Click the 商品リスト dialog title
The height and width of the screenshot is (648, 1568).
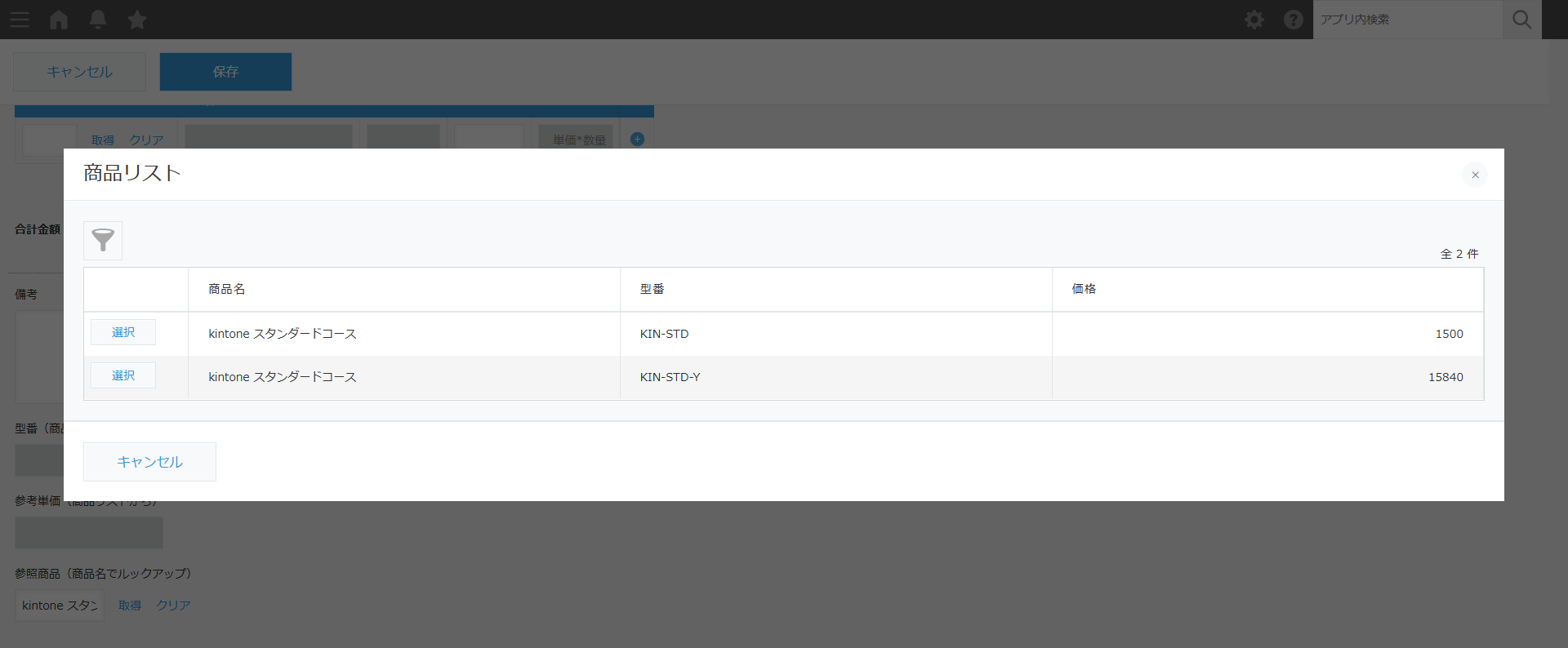[x=132, y=173]
